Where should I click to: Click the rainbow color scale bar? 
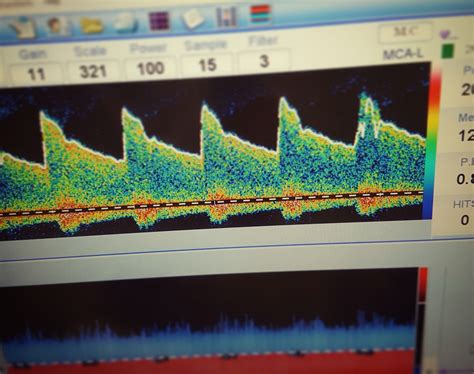[432, 142]
